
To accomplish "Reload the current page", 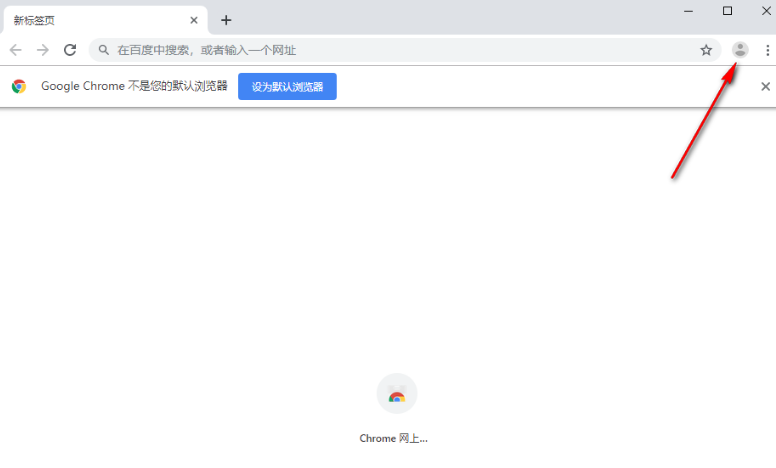I will [70, 50].
